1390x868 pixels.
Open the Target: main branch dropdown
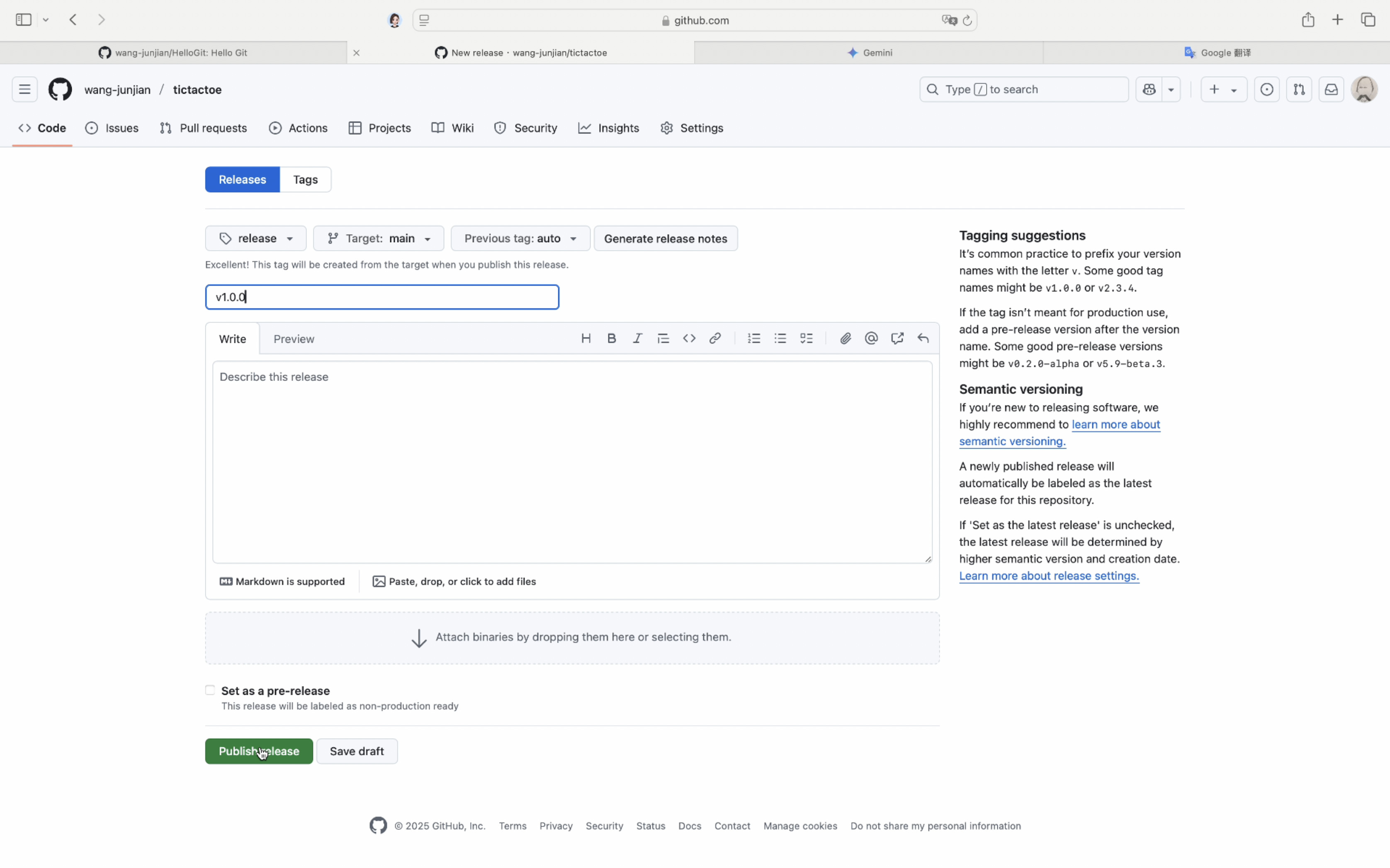[378, 238]
